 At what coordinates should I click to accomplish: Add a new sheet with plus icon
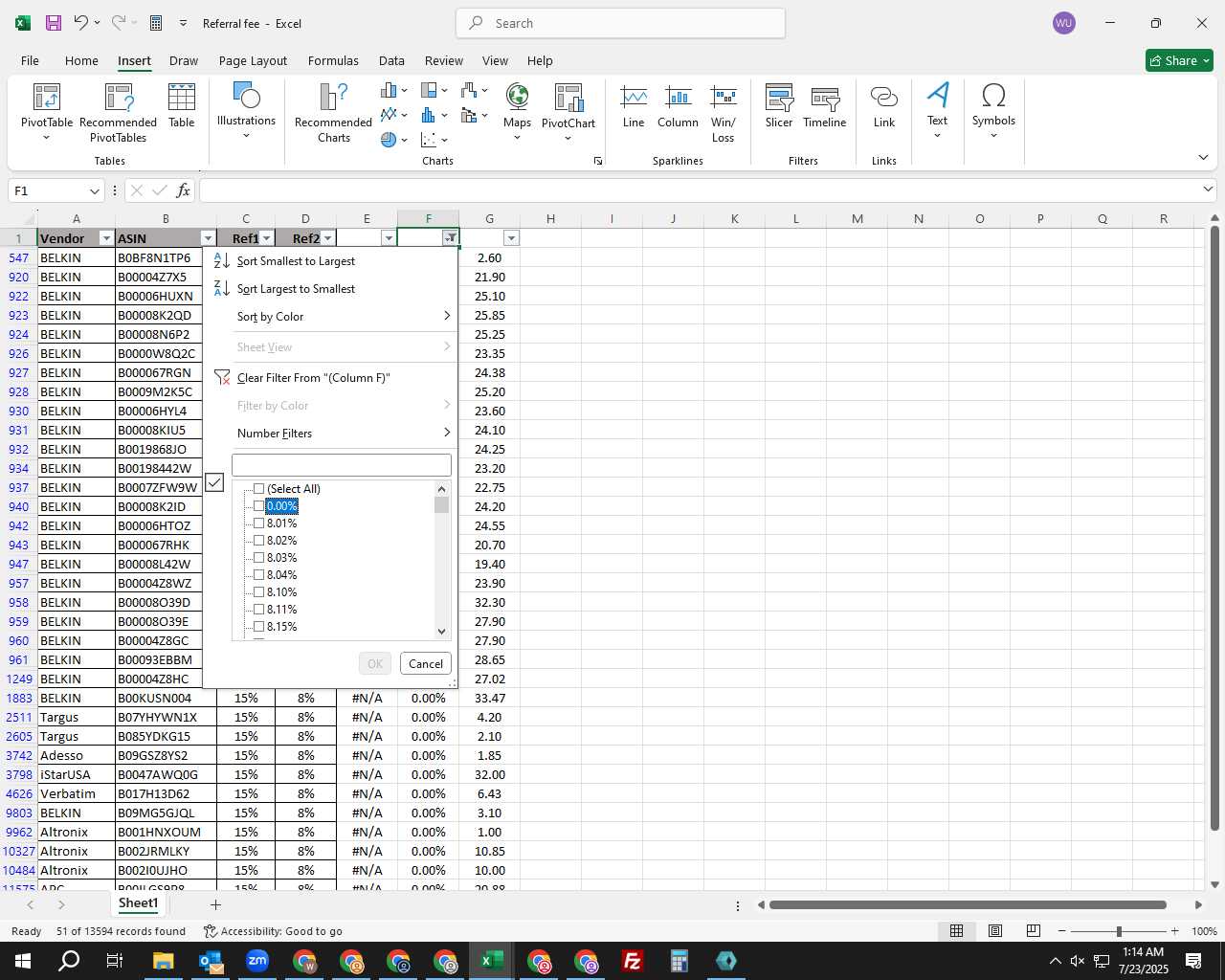point(215,904)
